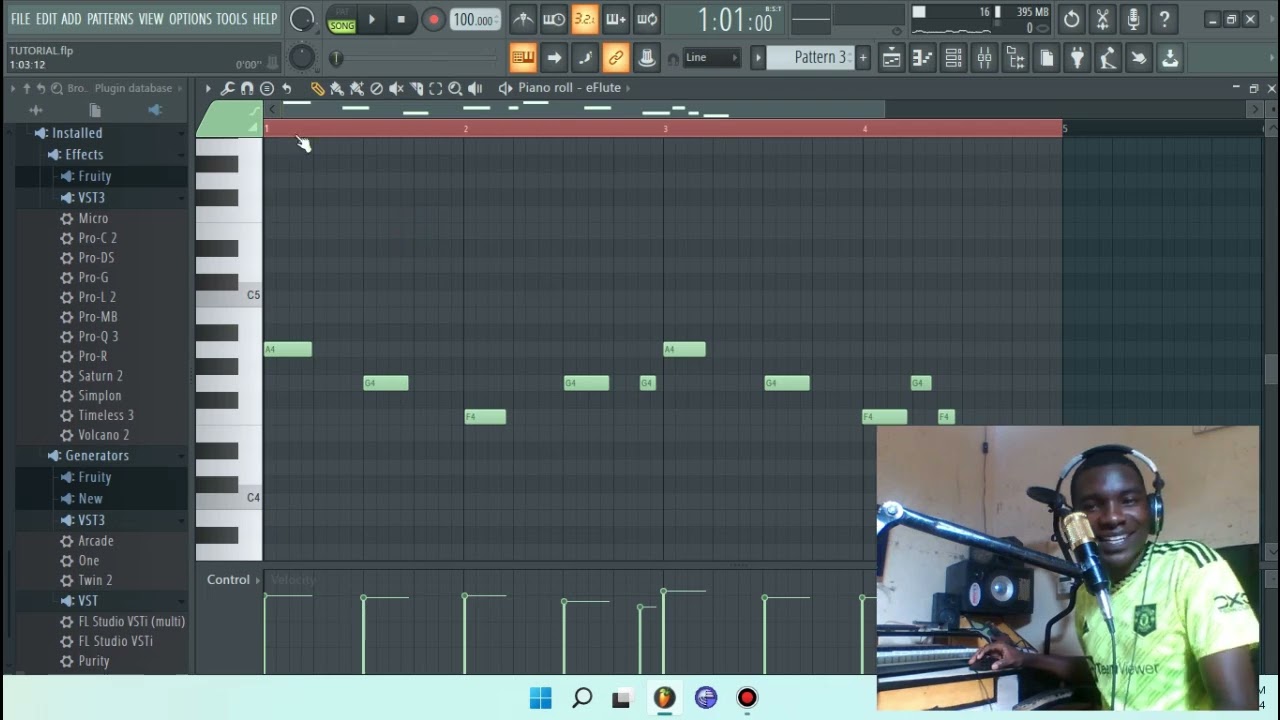Click the bar 3 marker on timeline ruler

(x=665, y=129)
